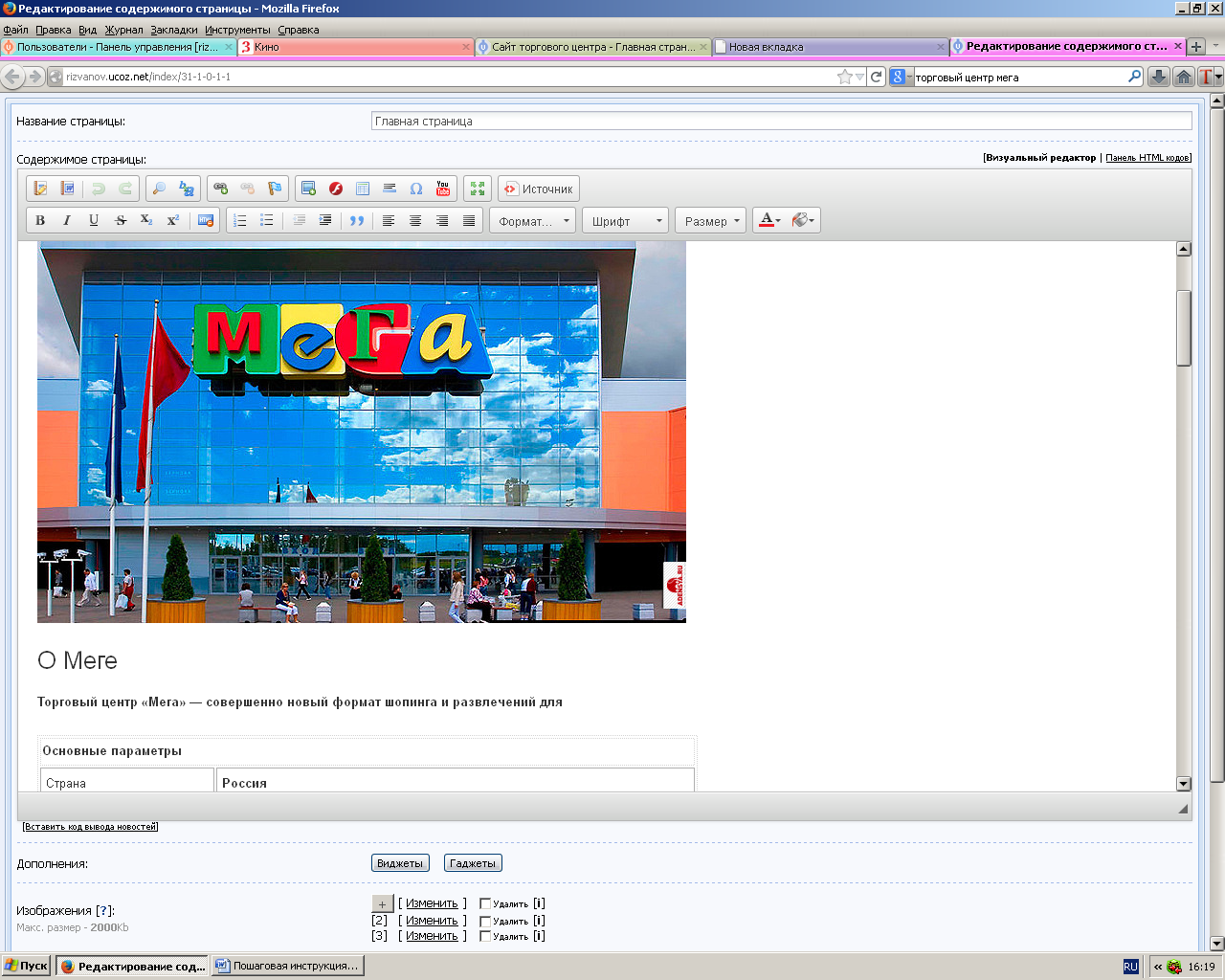Center align the text
Viewport: 1225px width, 980px height.
[x=415, y=220]
